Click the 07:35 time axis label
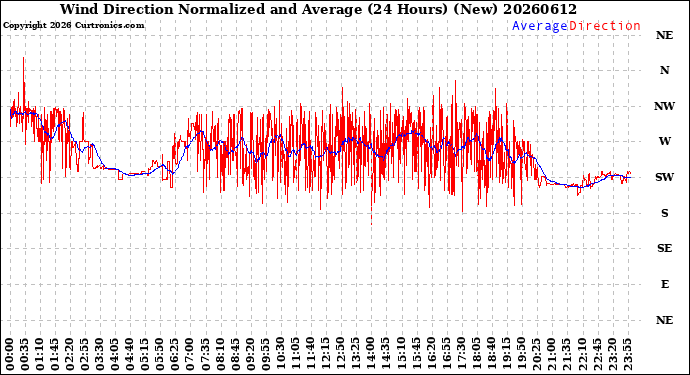The image size is (690, 375). coord(205,355)
